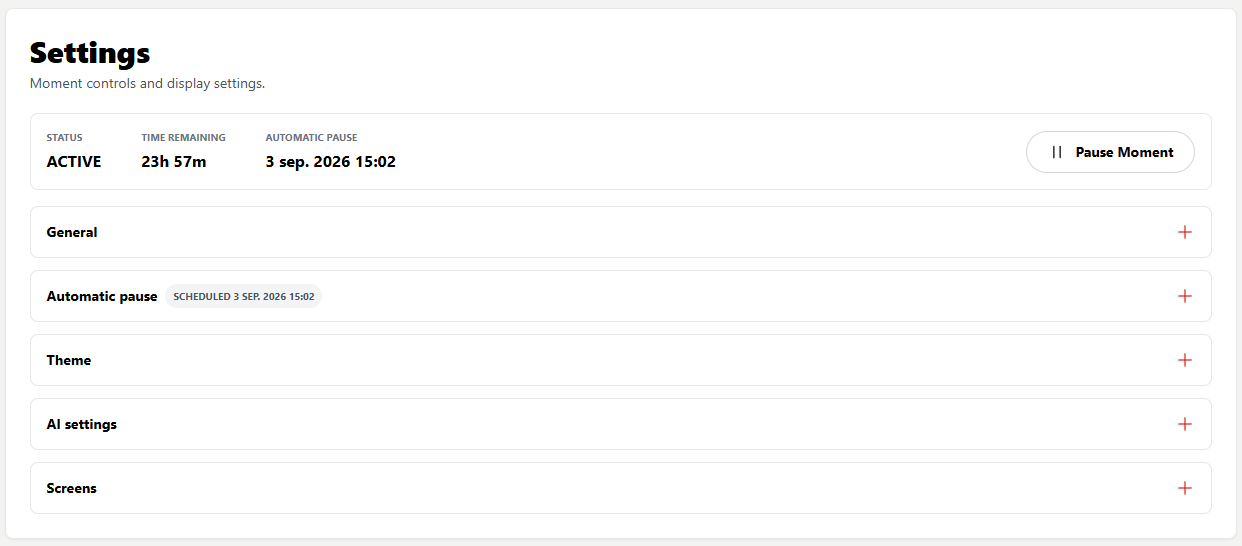Click the Automatic Pause status label
Screen dimensions: 1242x546
(311, 137)
